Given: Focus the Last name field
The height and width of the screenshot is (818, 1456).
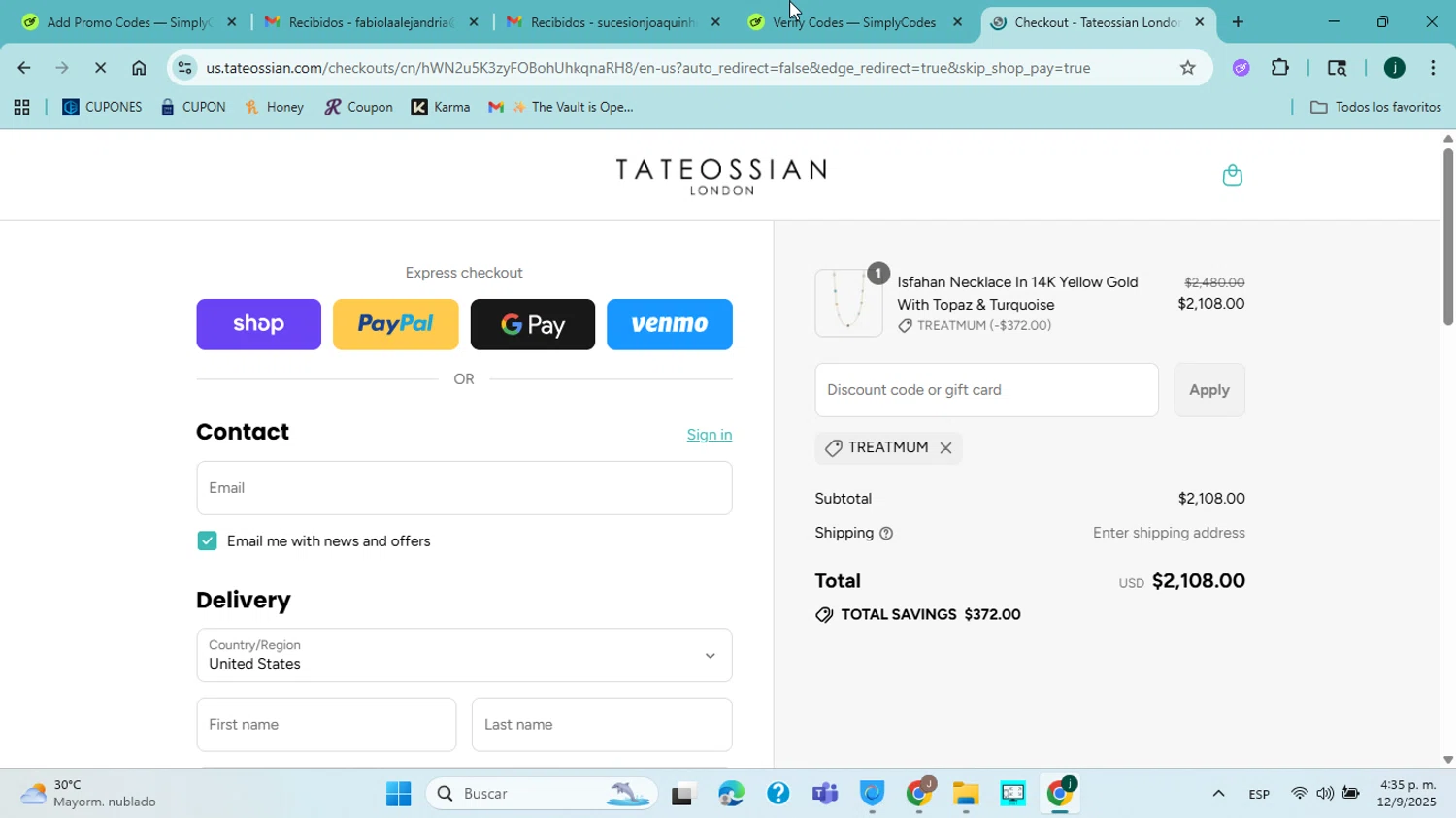Looking at the screenshot, I should (x=602, y=725).
